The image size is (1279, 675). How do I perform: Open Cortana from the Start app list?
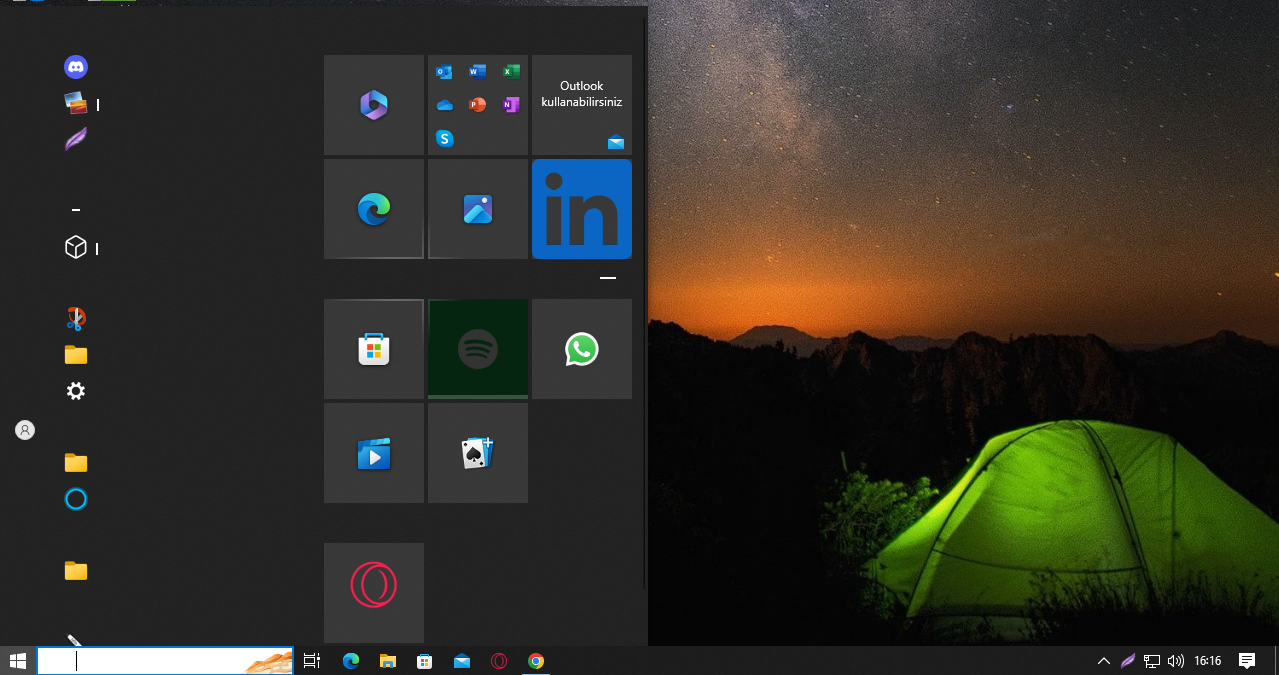point(76,499)
